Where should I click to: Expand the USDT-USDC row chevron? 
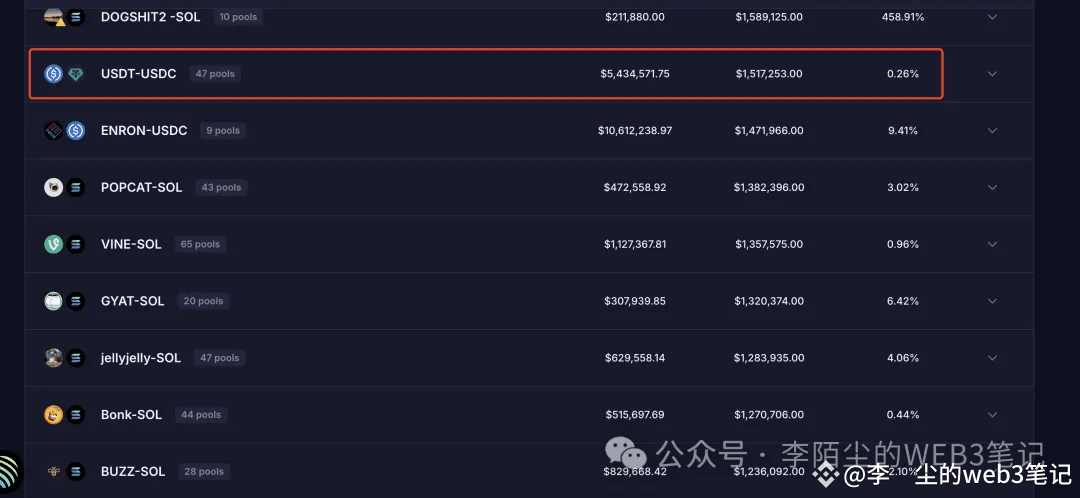pos(993,74)
